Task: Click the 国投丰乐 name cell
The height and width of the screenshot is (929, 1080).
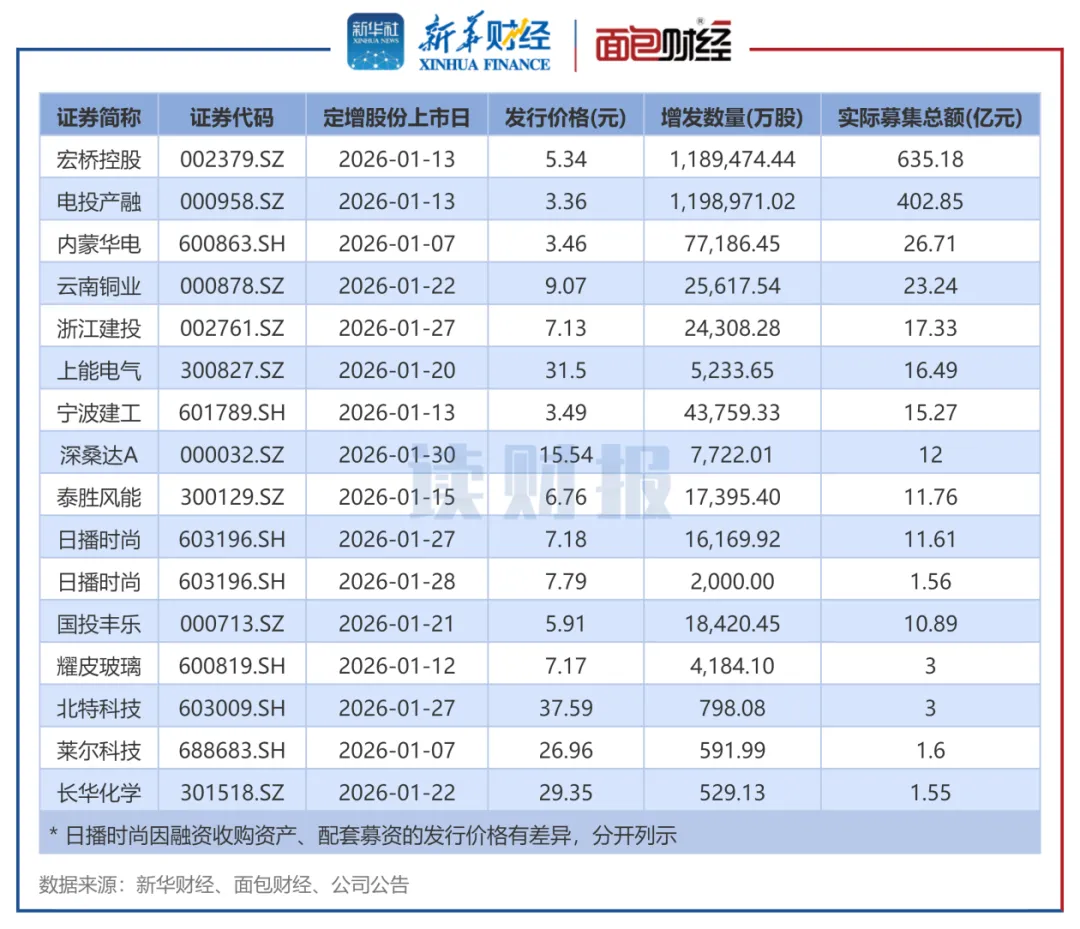Action: tap(98, 624)
